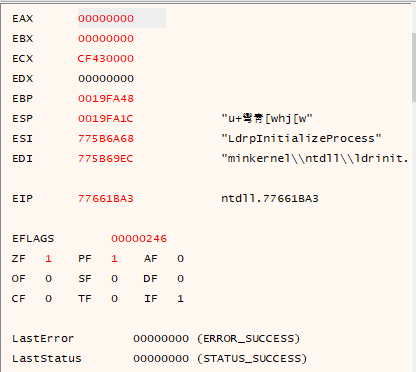Click the ESP value 0019FA1C

tap(106, 118)
